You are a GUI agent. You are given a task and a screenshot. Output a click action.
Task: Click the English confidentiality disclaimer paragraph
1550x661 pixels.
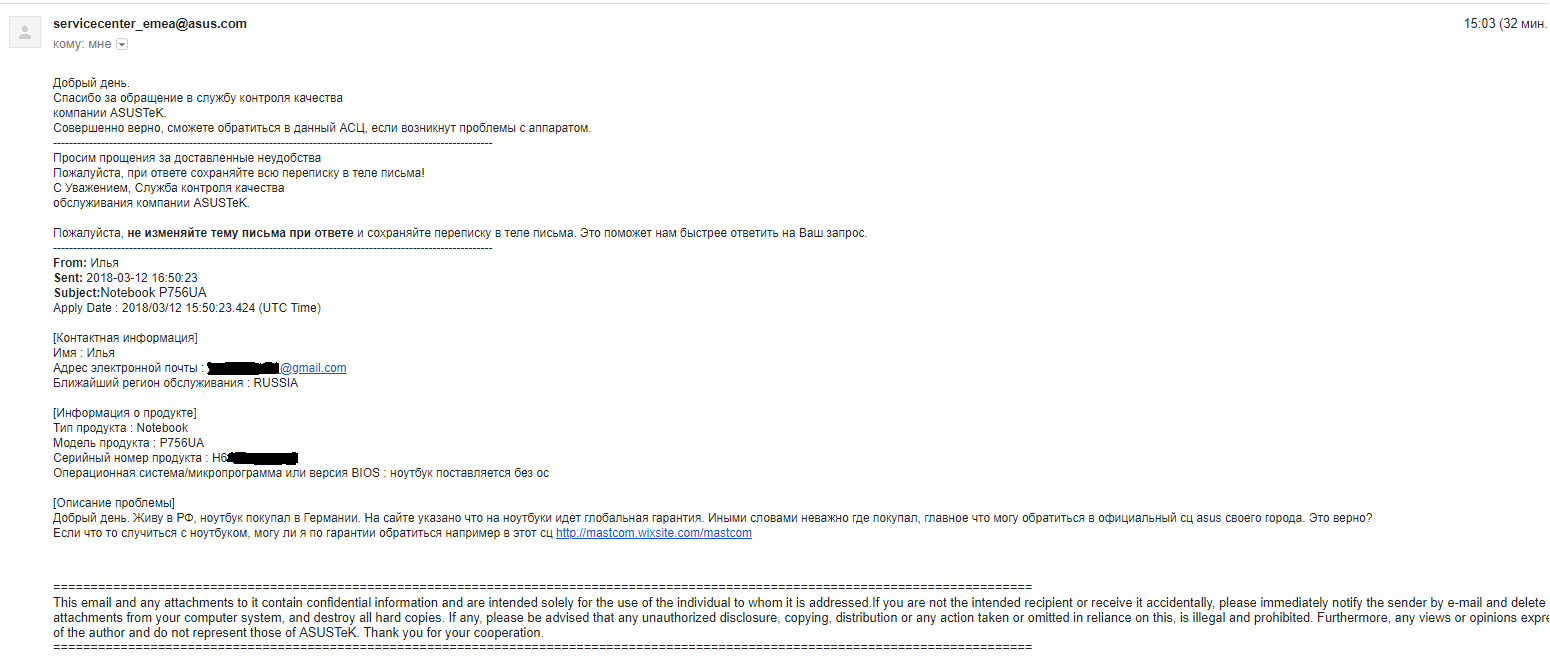pos(700,618)
